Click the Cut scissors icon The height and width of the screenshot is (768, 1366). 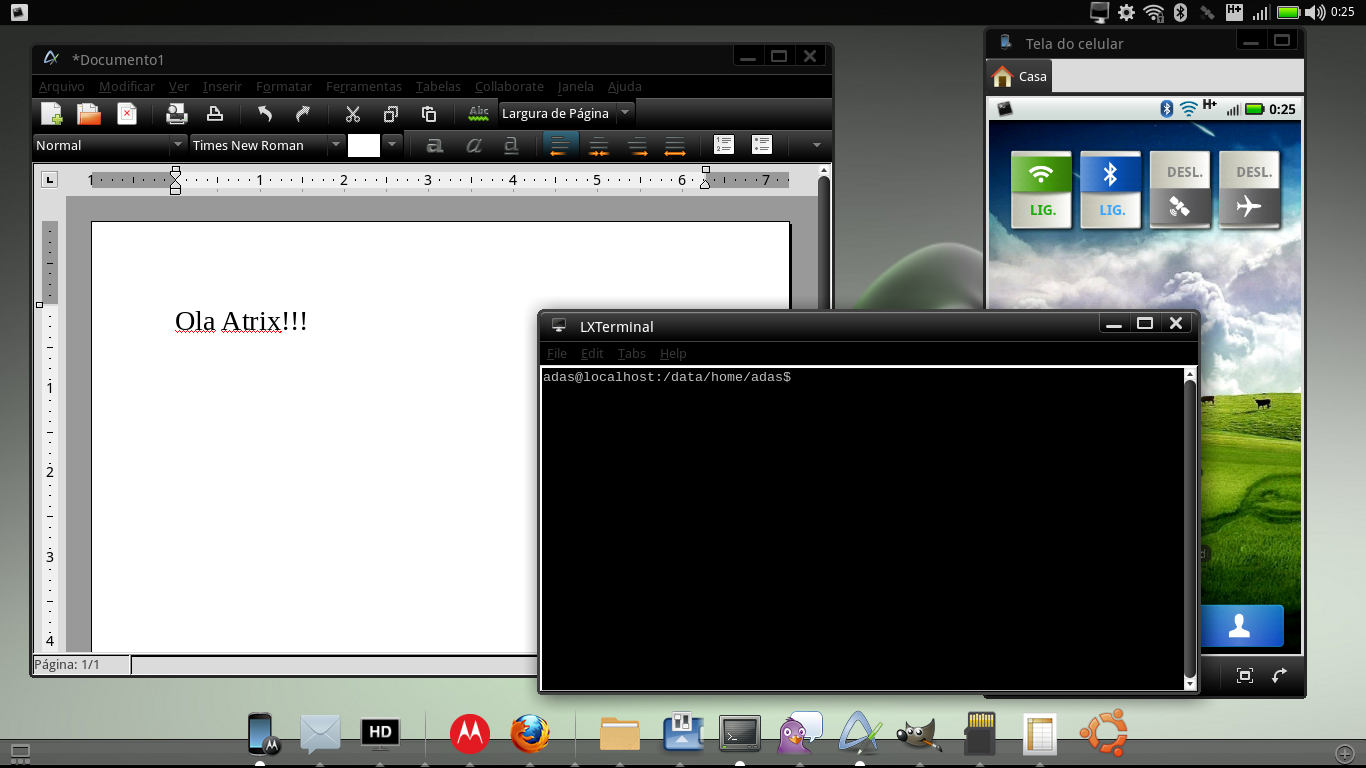(352, 114)
